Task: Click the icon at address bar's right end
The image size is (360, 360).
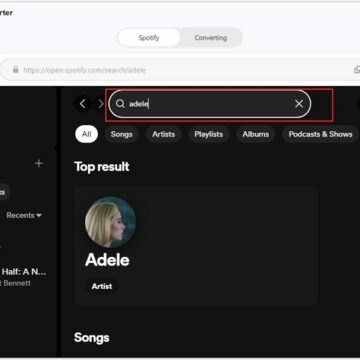Action: (357, 69)
